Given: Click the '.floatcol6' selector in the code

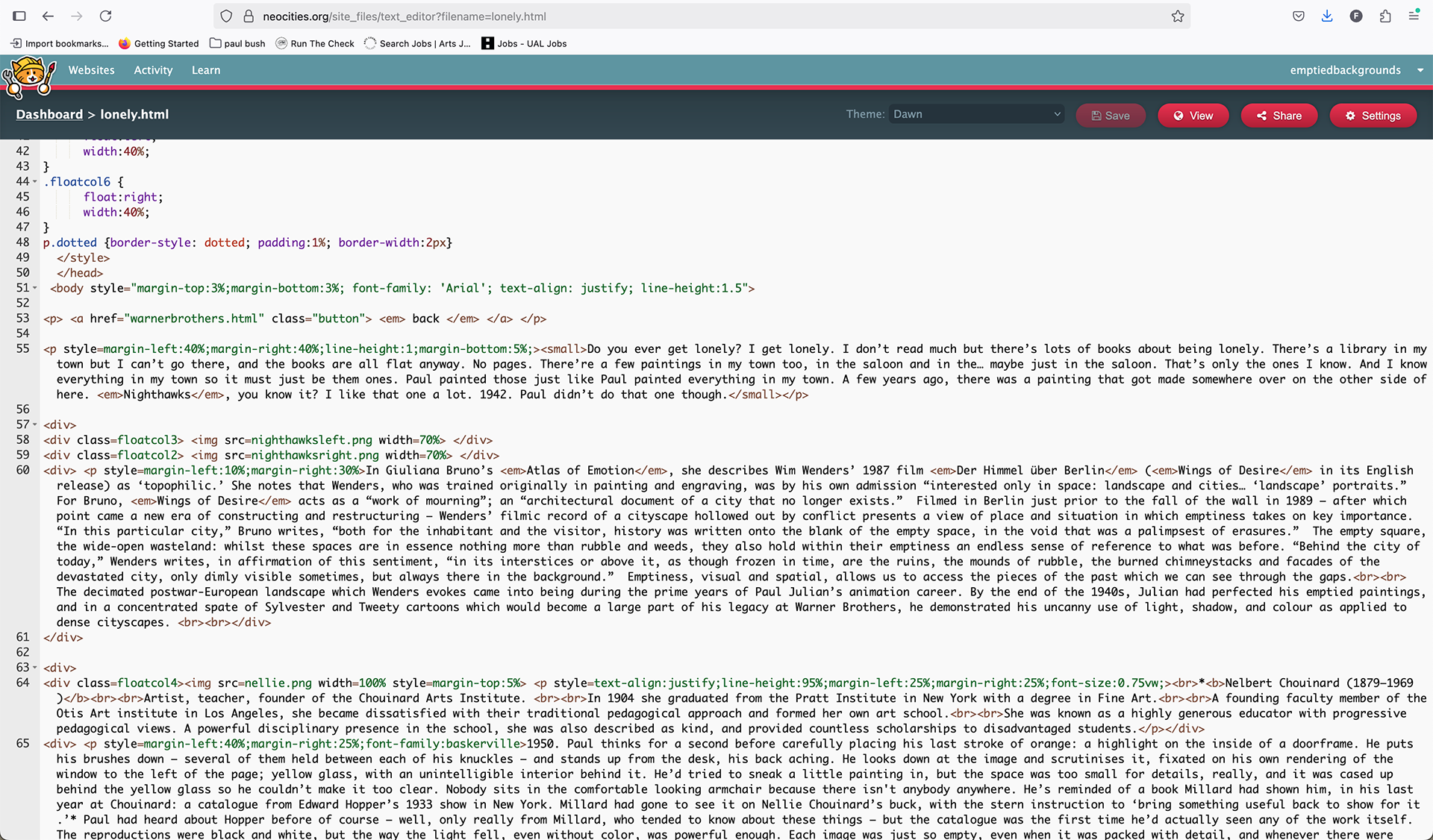Looking at the screenshot, I should pyautogui.click(x=77, y=182).
